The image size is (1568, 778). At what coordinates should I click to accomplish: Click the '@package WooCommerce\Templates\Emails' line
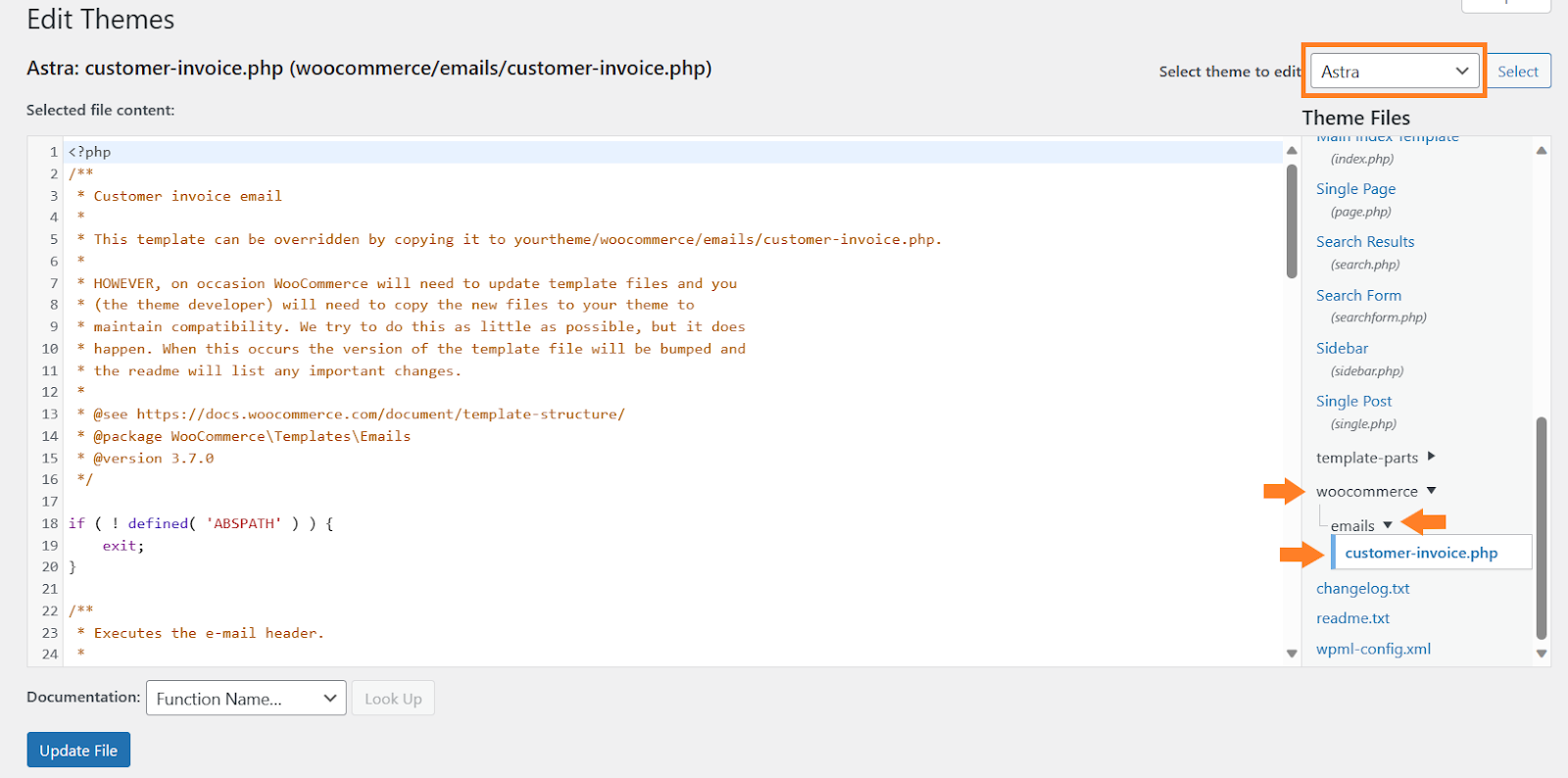(244, 436)
